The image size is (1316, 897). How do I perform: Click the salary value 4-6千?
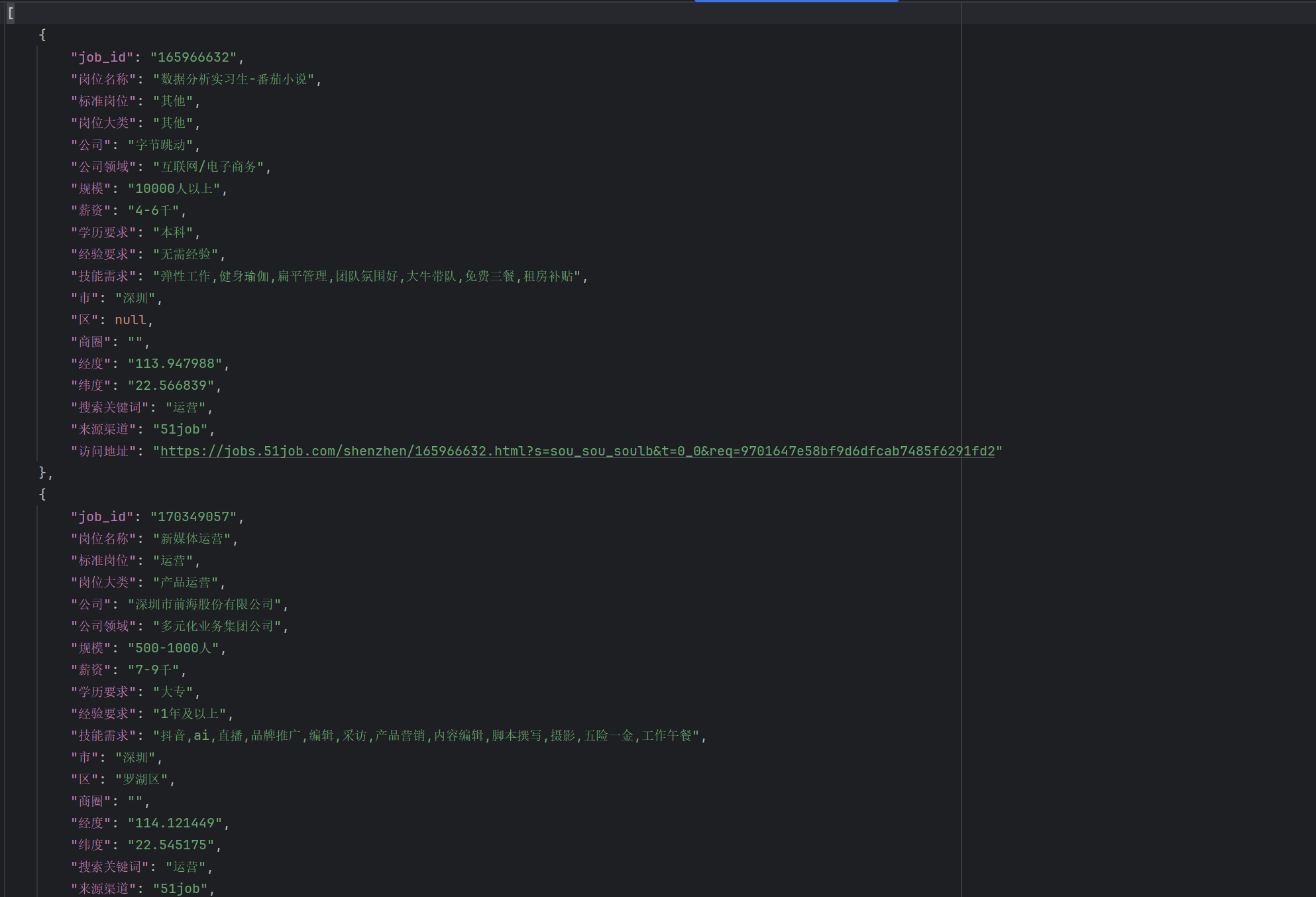(x=153, y=210)
